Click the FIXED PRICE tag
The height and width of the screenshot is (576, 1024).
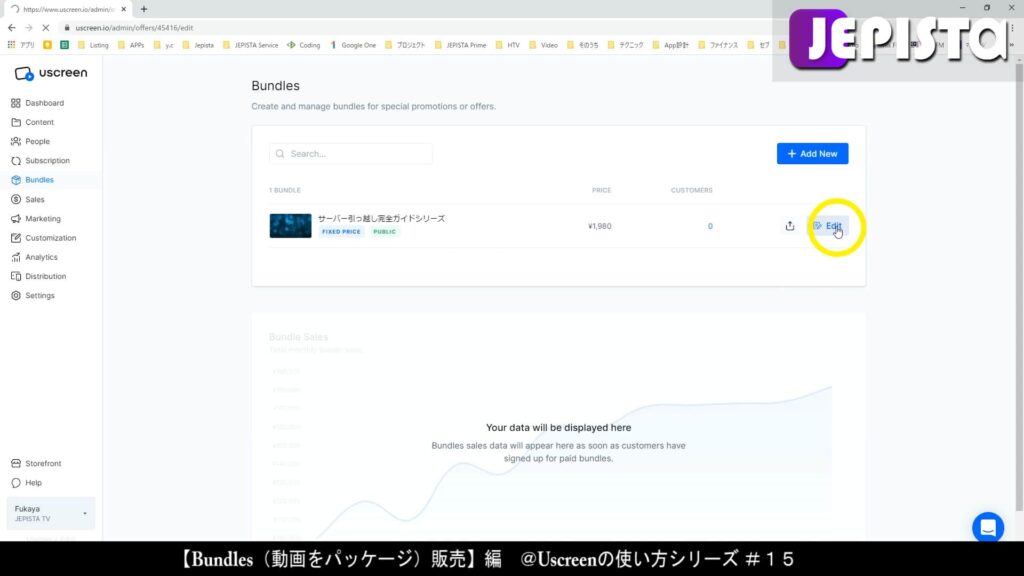click(x=341, y=232)
